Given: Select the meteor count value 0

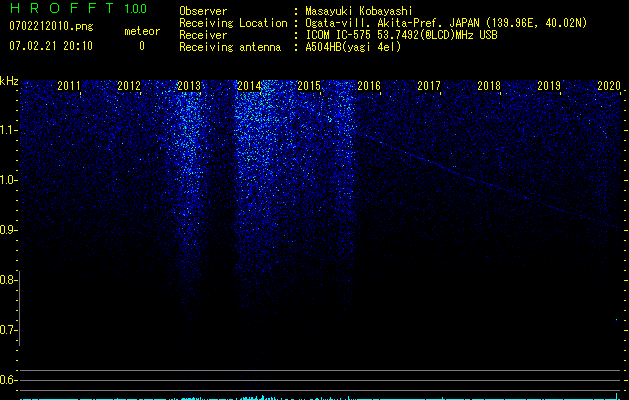Looking at the screenshot, I should coord(142,46).
